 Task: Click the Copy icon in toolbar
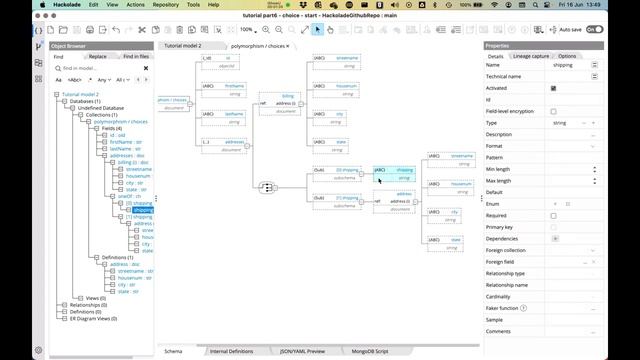(x=156, y=30)
